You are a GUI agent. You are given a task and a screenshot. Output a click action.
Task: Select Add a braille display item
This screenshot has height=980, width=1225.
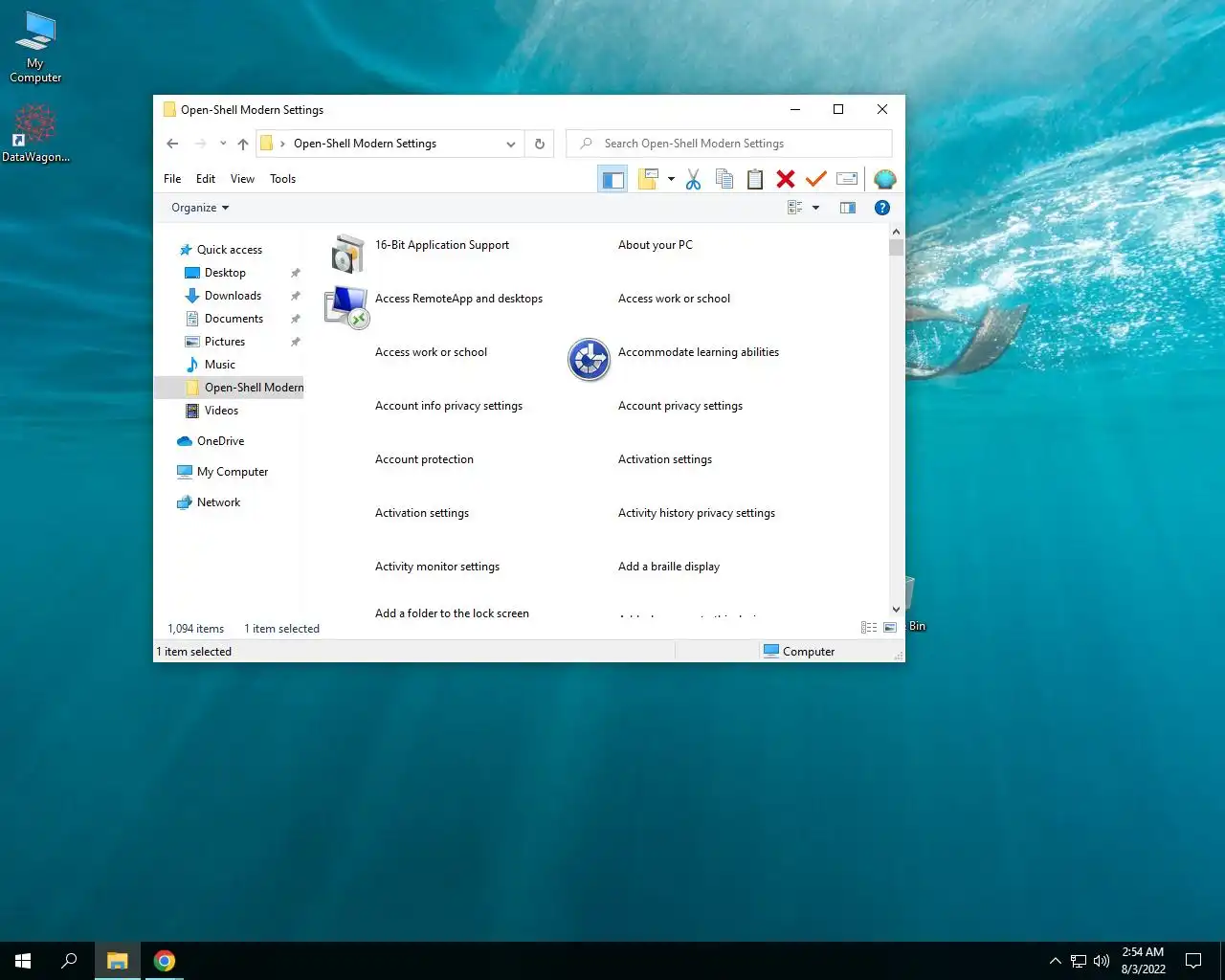pyautogui.click(x=669, y=567)
